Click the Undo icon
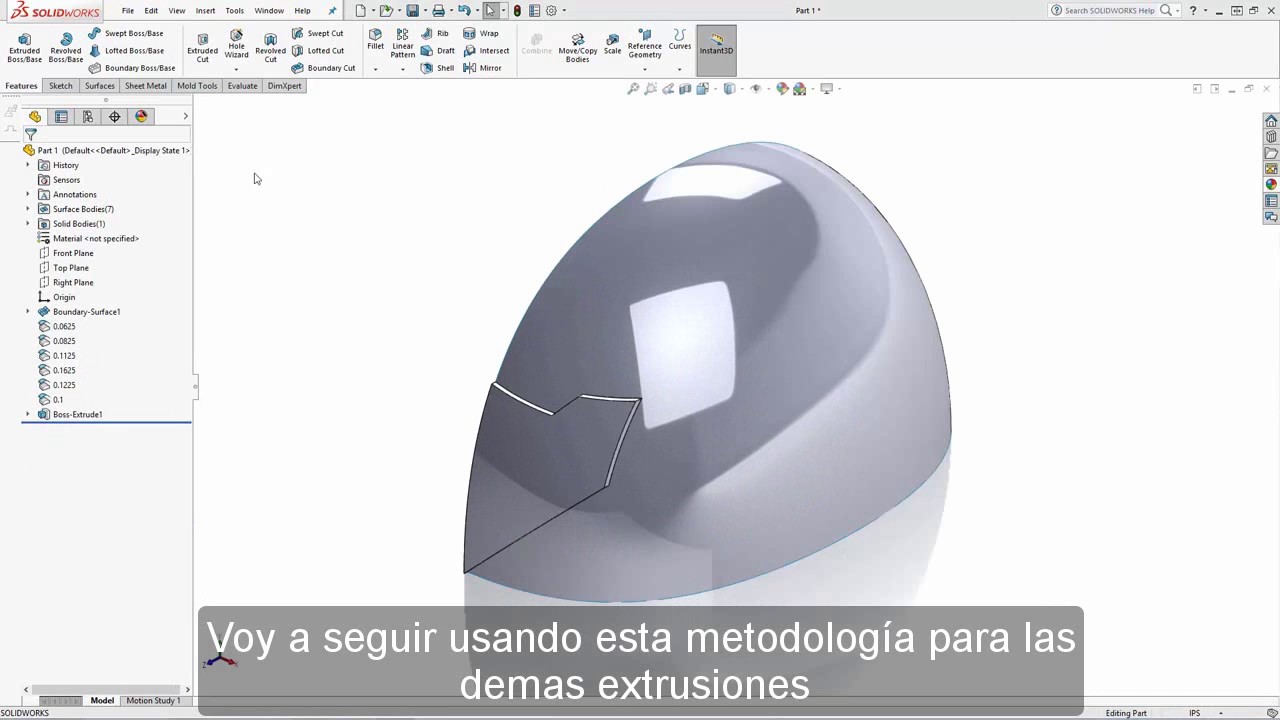This screenshot has width=1280, height=720. click(464, 10)
